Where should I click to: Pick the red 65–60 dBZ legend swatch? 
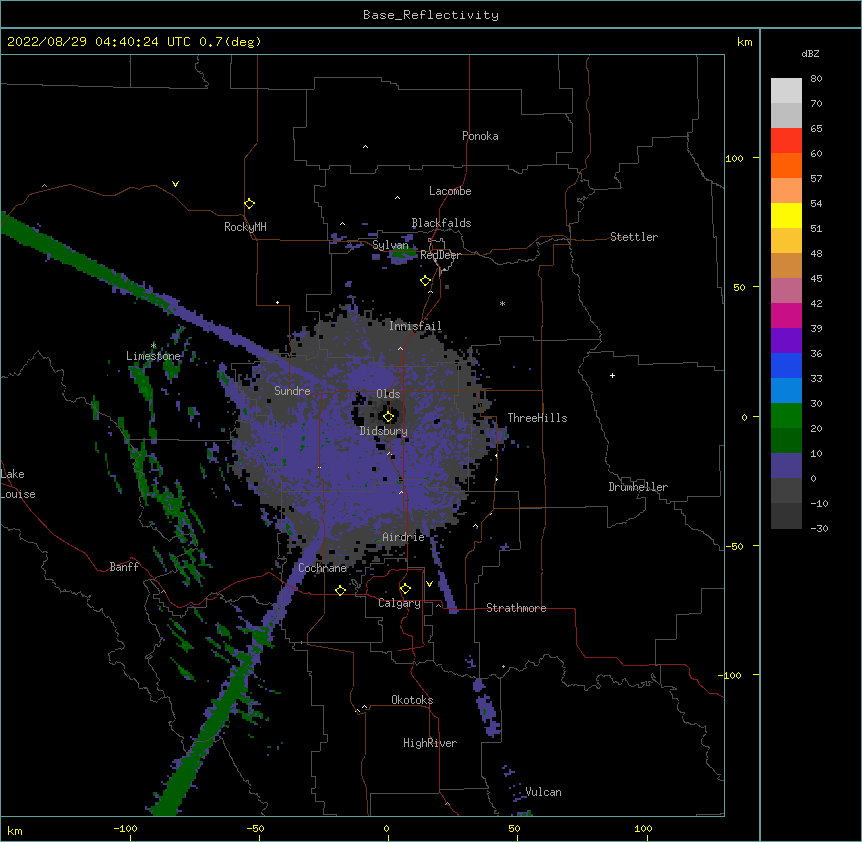786,141
